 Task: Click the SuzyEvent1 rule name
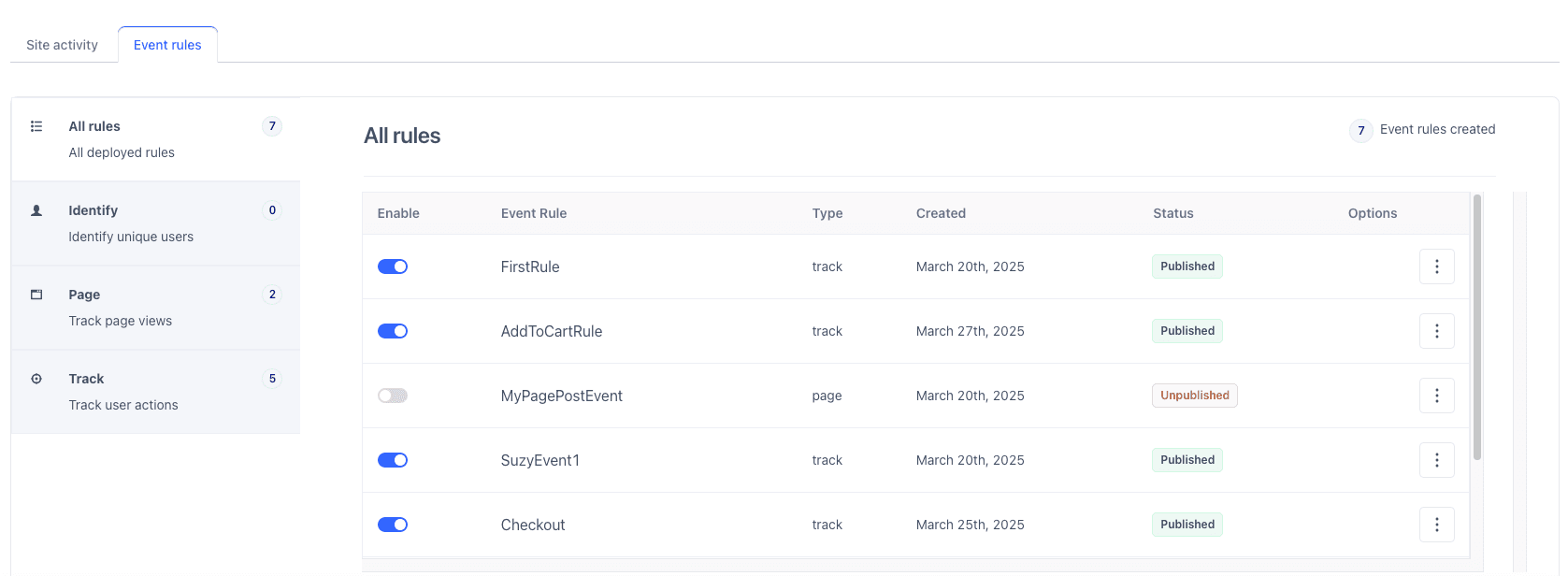(540, 460)
